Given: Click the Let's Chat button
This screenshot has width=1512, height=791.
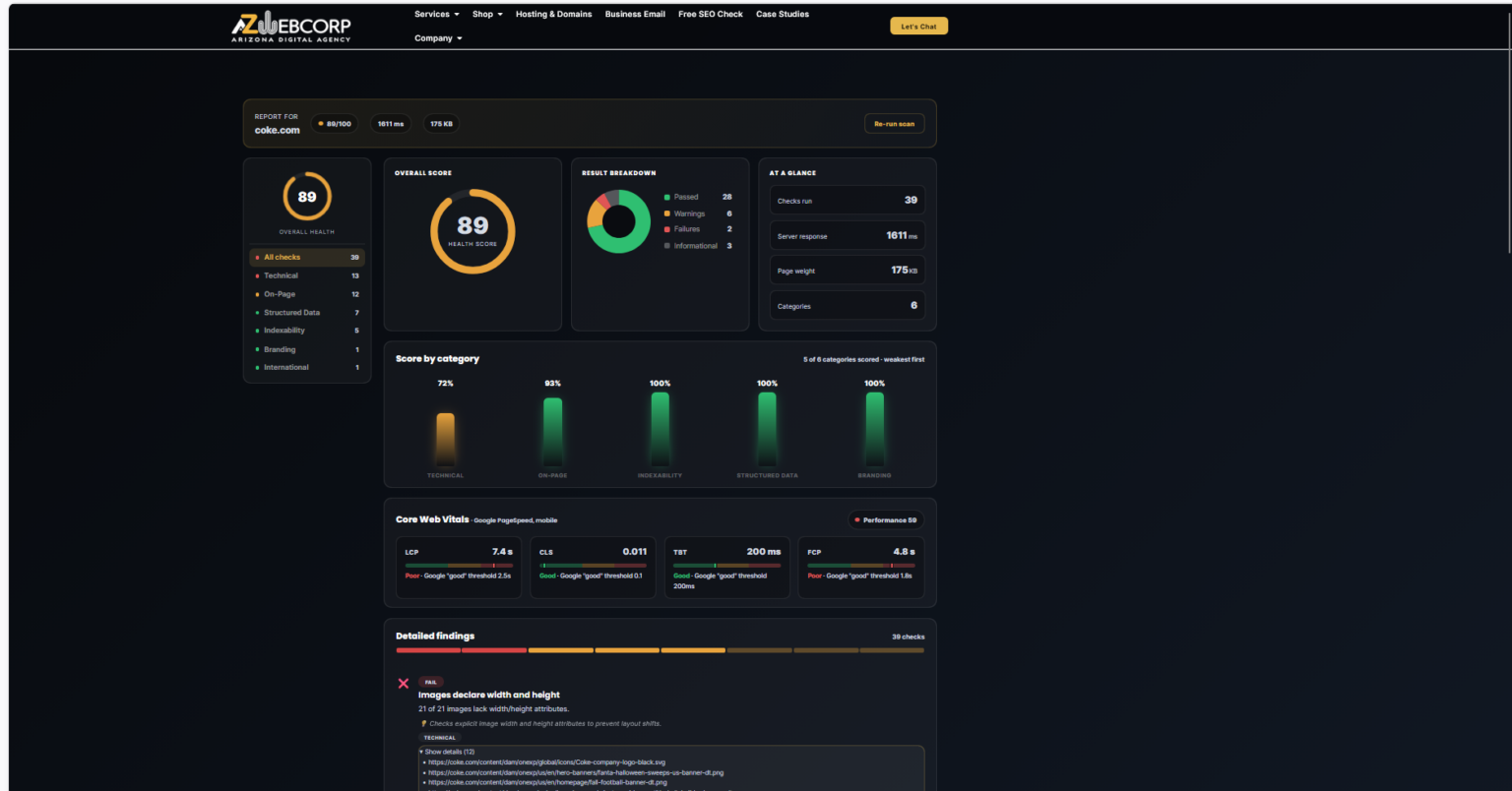Looking at the screenshot, I should click(x=918, y=27).
